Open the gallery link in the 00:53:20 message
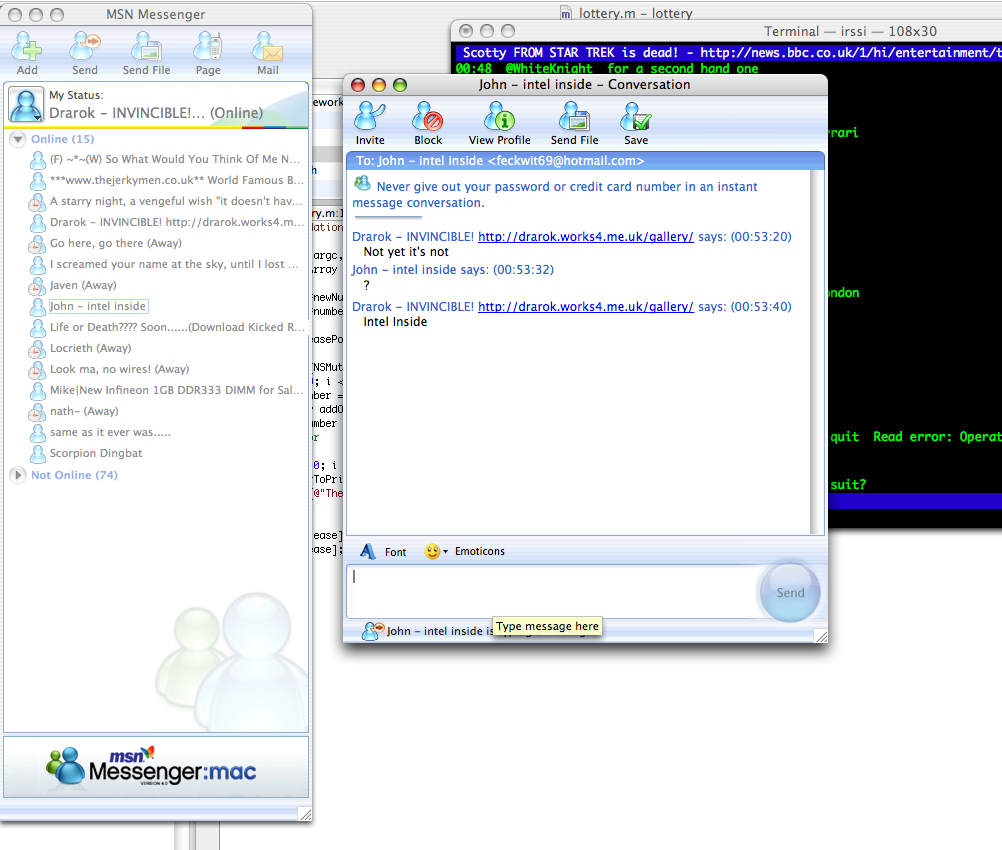 (x=585, y=236)
